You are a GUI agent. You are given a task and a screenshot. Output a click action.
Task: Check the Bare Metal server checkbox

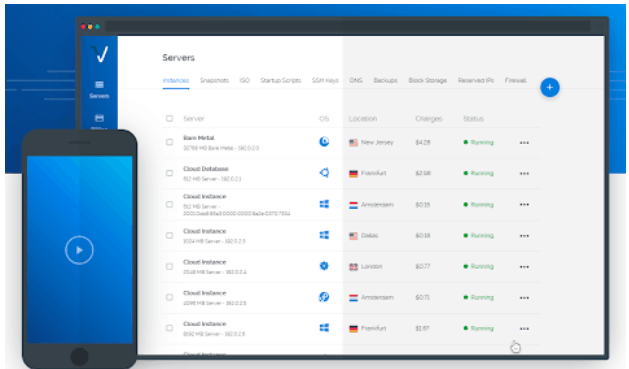pos(169,142)
